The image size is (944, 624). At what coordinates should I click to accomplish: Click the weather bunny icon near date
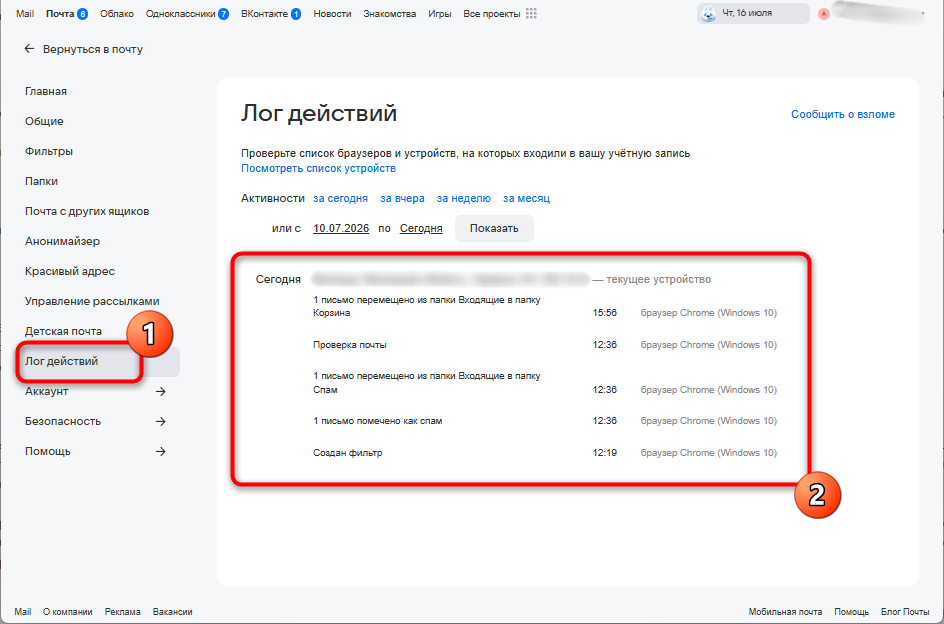point(709,13)
